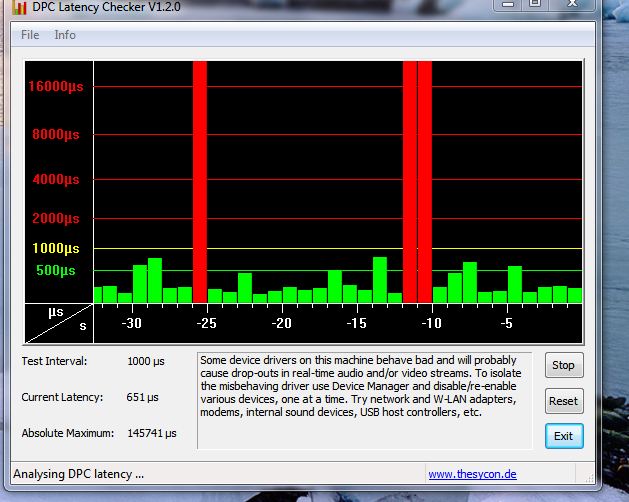Click the -20 seconds axis label

(x=282, y=323)
